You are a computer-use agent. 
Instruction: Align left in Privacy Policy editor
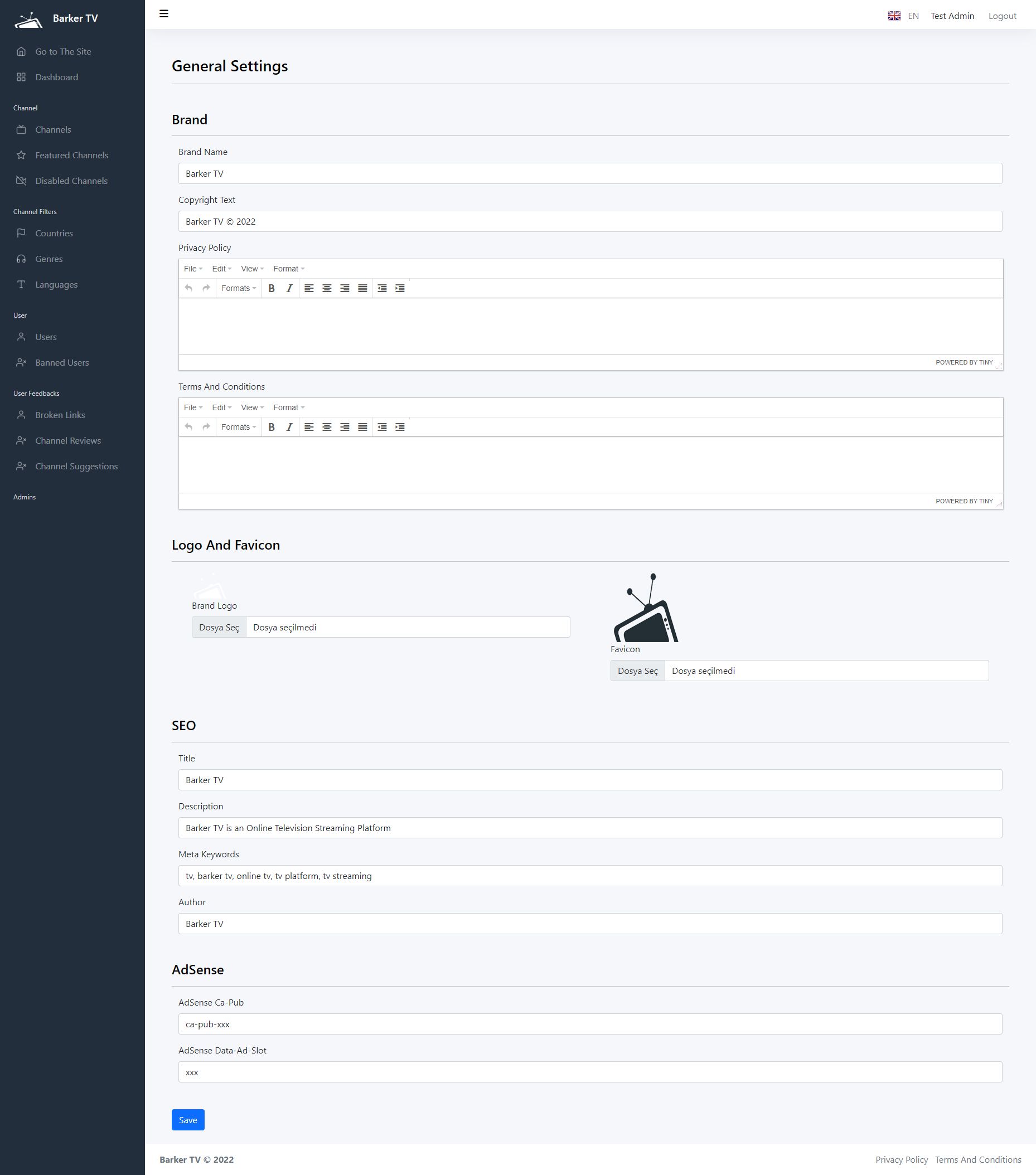309,288
